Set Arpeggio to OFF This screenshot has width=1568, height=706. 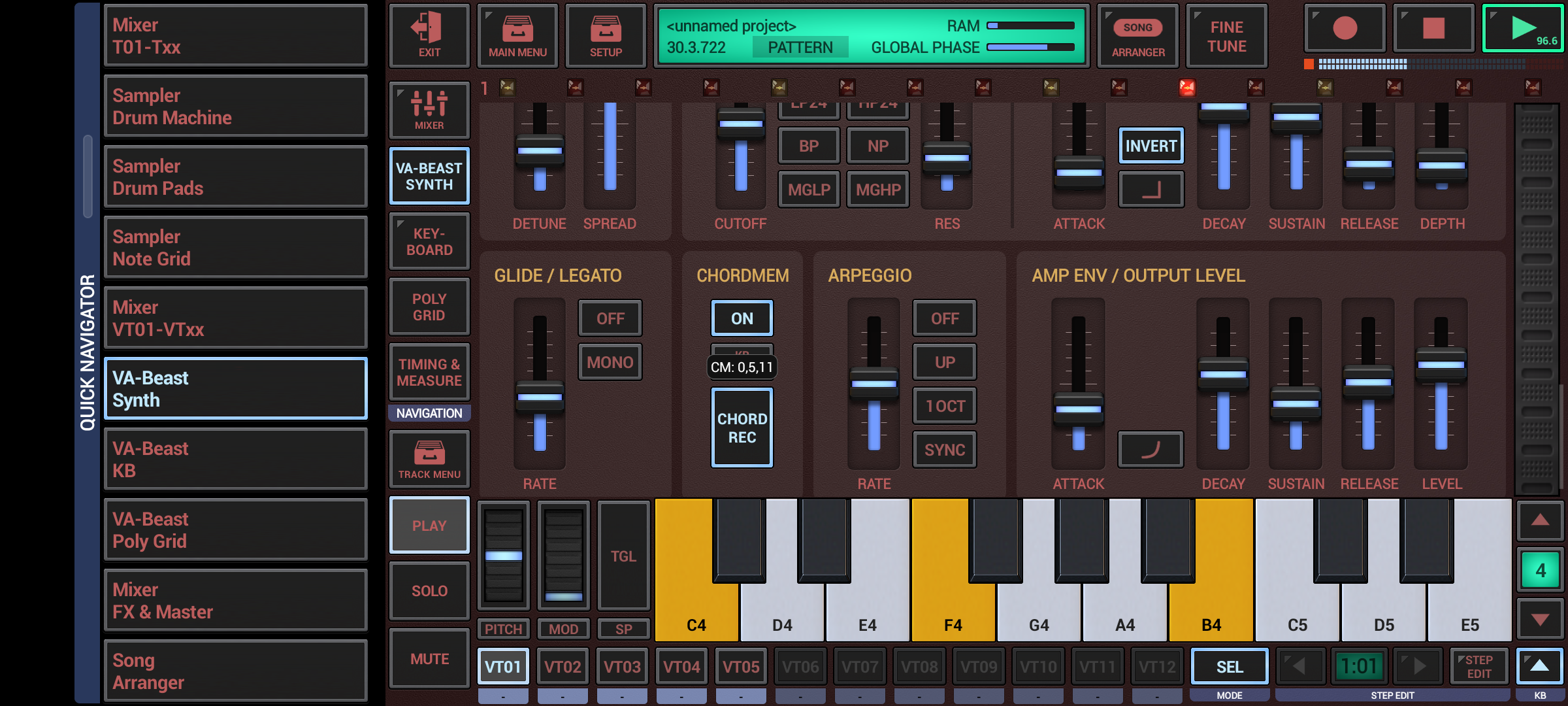click(x=945, y=318)
